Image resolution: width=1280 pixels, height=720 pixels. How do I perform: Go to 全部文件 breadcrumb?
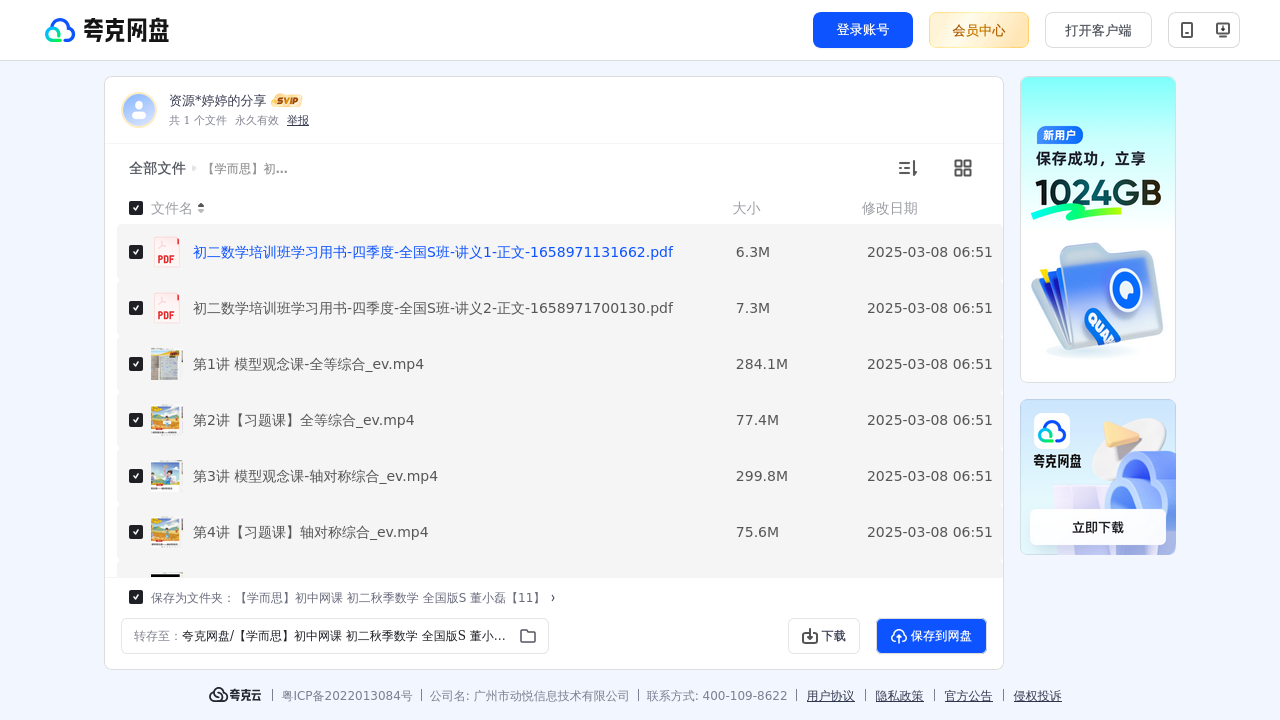coord(157,168)
